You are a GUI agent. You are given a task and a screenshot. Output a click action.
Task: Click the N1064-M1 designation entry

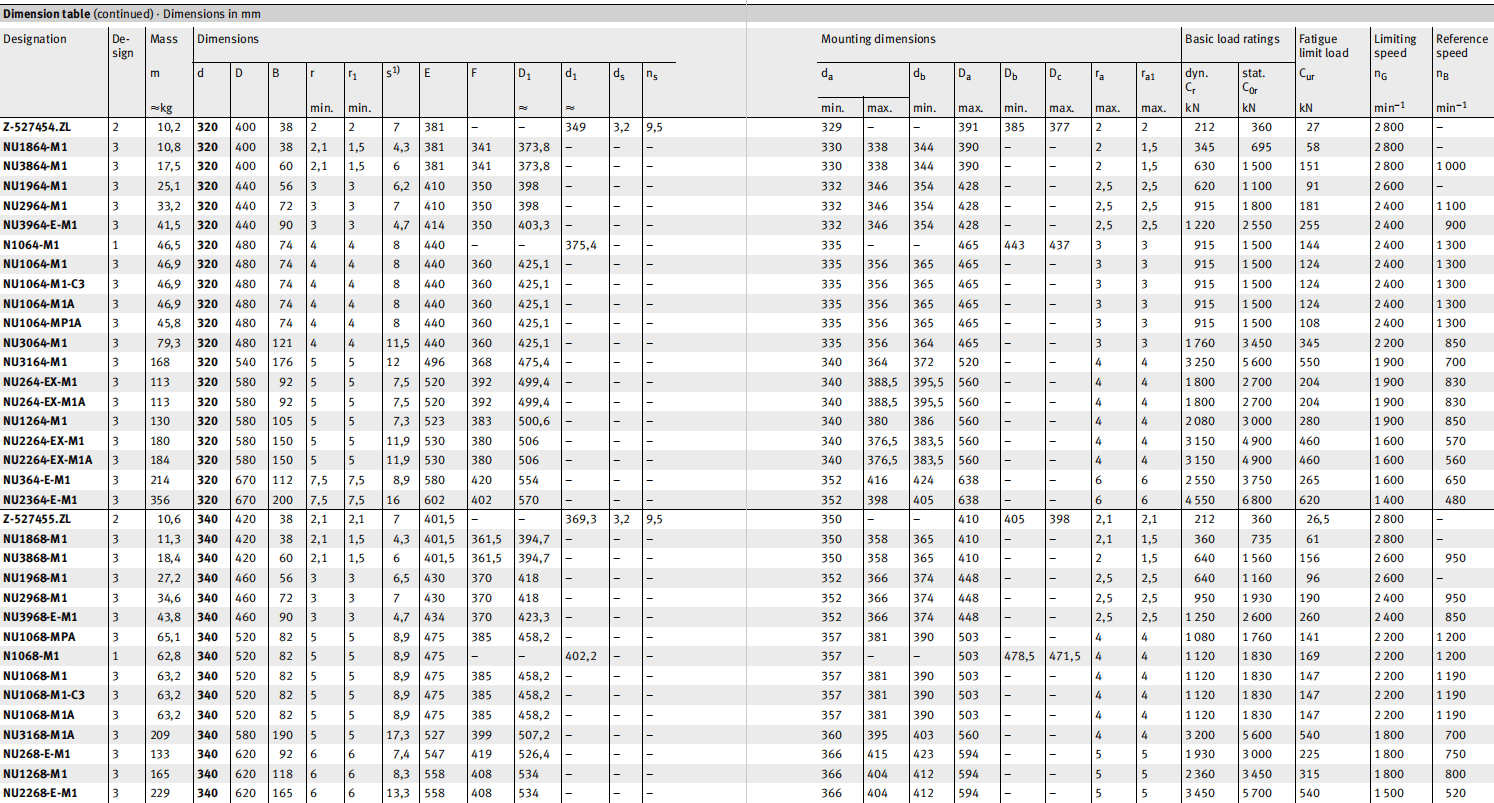pos(32,244)
